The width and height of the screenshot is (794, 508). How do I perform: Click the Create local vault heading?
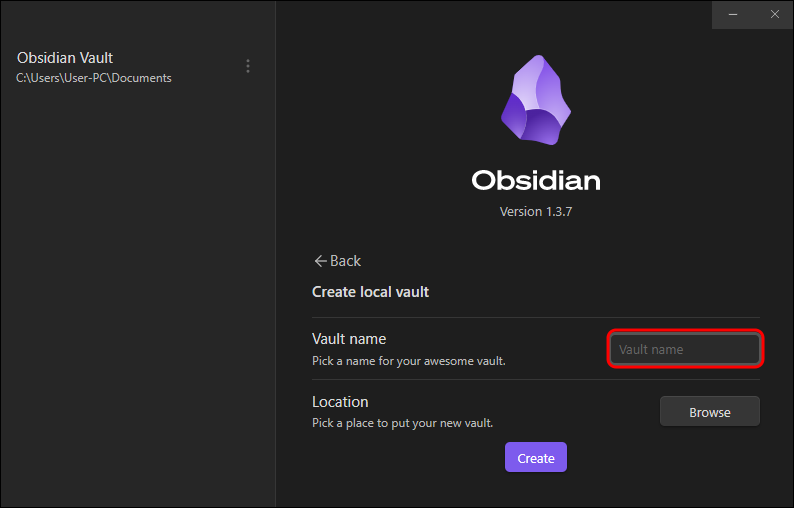(x=370, y=292)
